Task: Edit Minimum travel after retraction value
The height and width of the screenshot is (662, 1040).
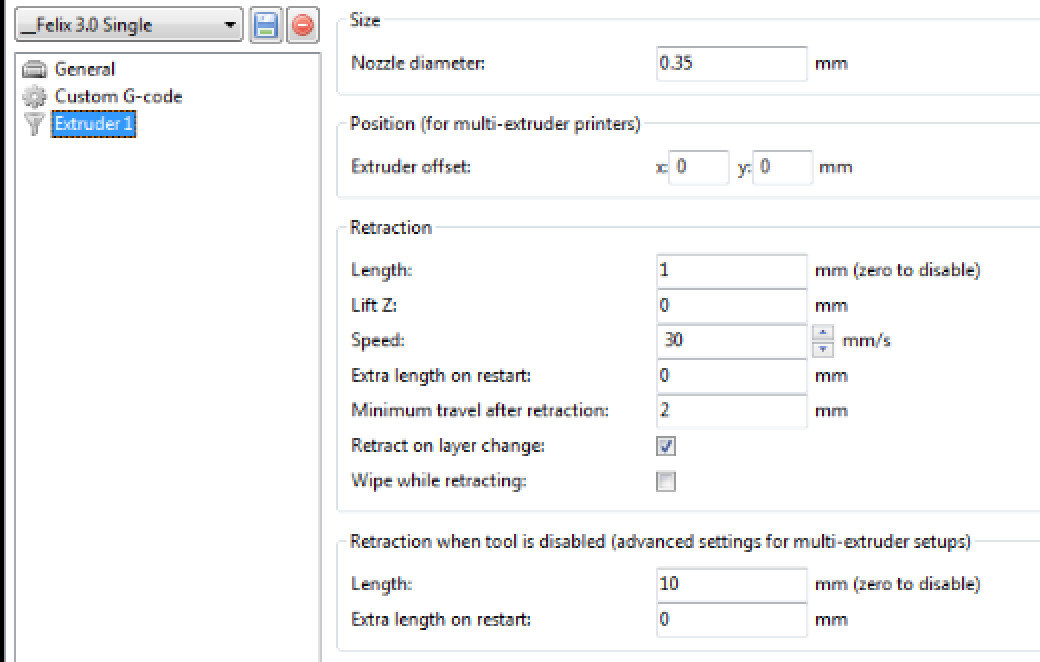Action: 731,410
